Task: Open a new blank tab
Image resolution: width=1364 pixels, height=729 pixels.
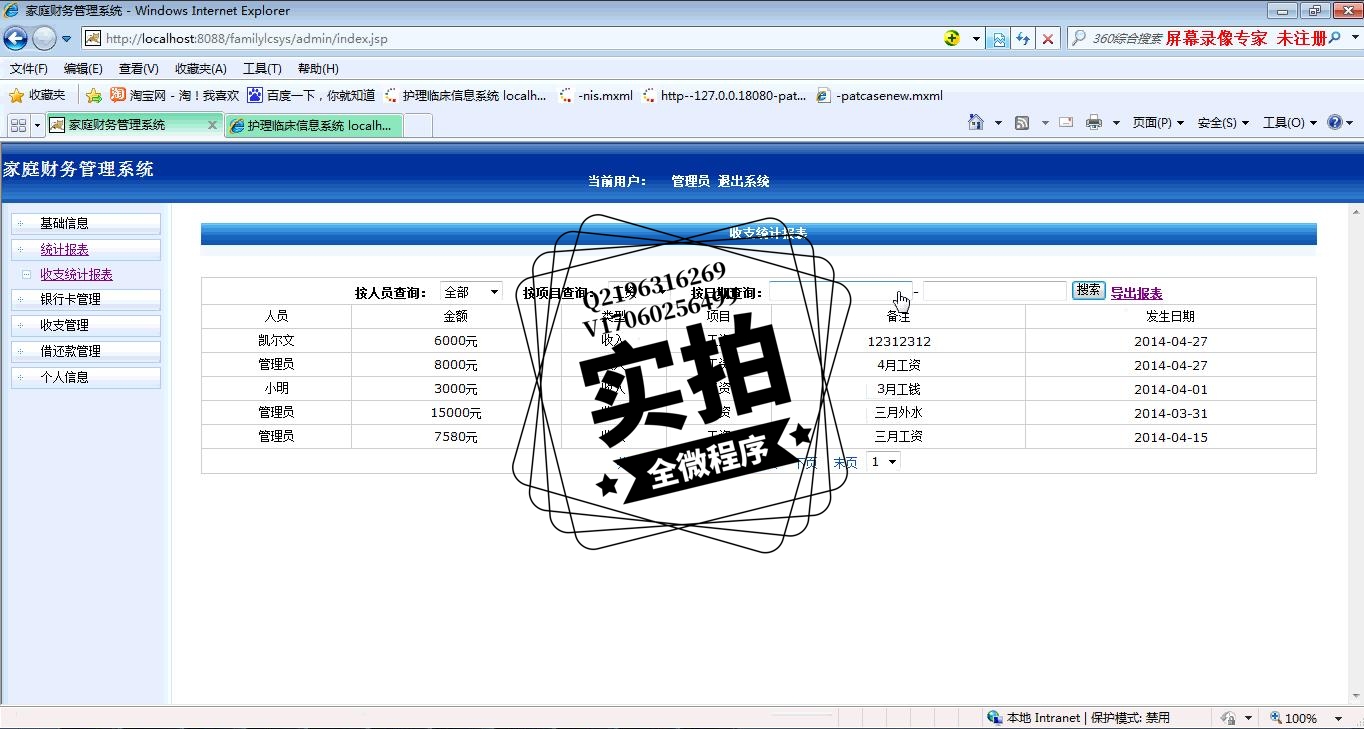Action: click(418, 125)
